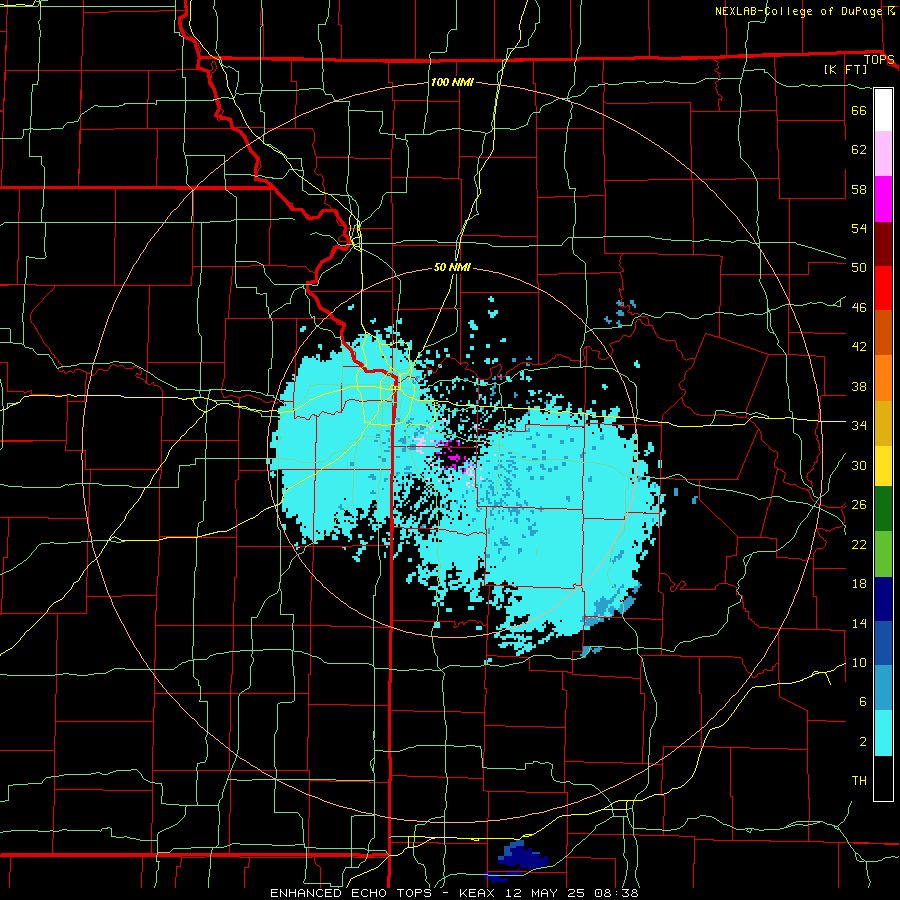Click the 2 legend value
Viewport: 900px width, 900px height.
(x=863, y=742)
